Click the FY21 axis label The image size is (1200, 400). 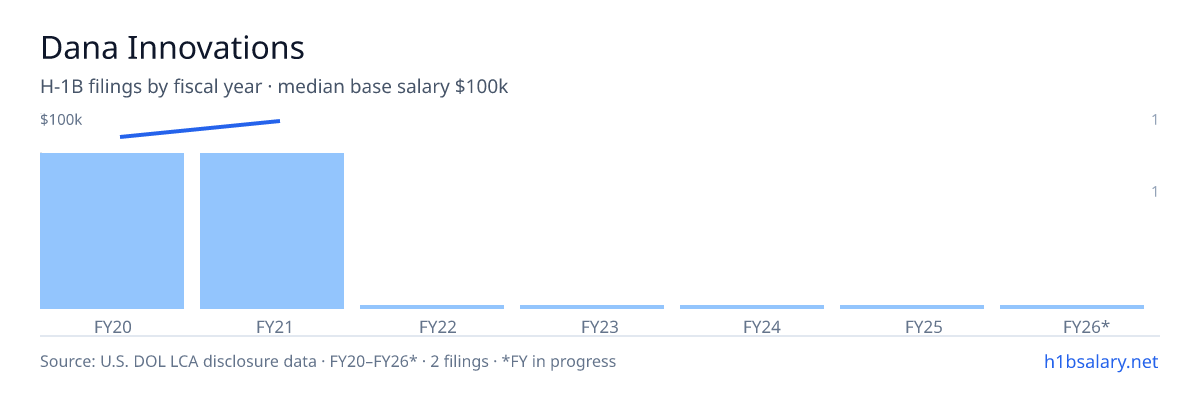coord(272,326)
